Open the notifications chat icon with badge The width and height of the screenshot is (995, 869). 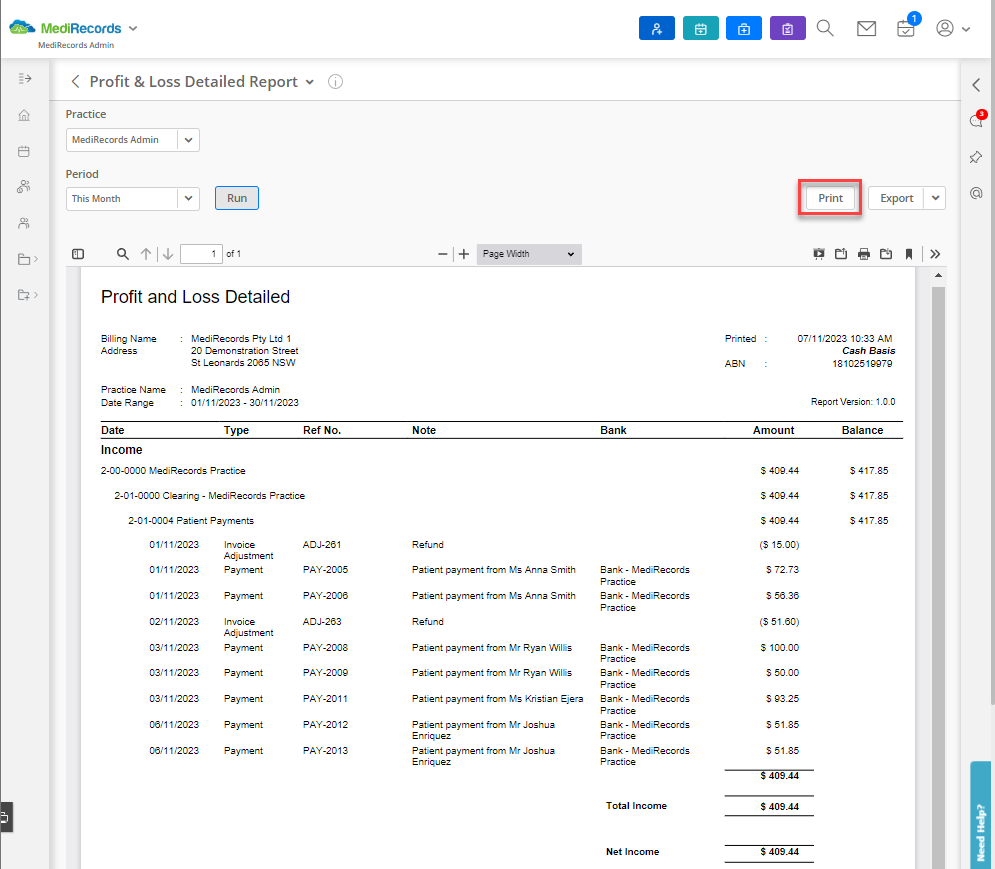tap(977, 120)
